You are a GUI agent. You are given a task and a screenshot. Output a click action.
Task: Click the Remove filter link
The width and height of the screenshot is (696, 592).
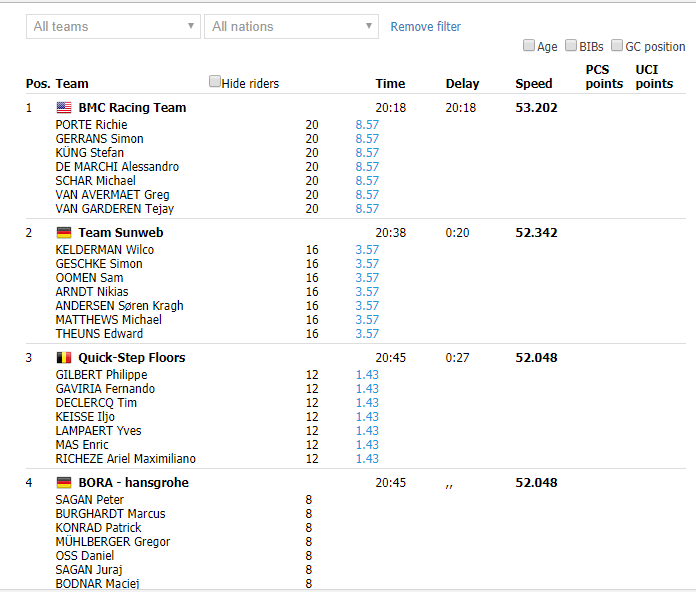[425, 27]
